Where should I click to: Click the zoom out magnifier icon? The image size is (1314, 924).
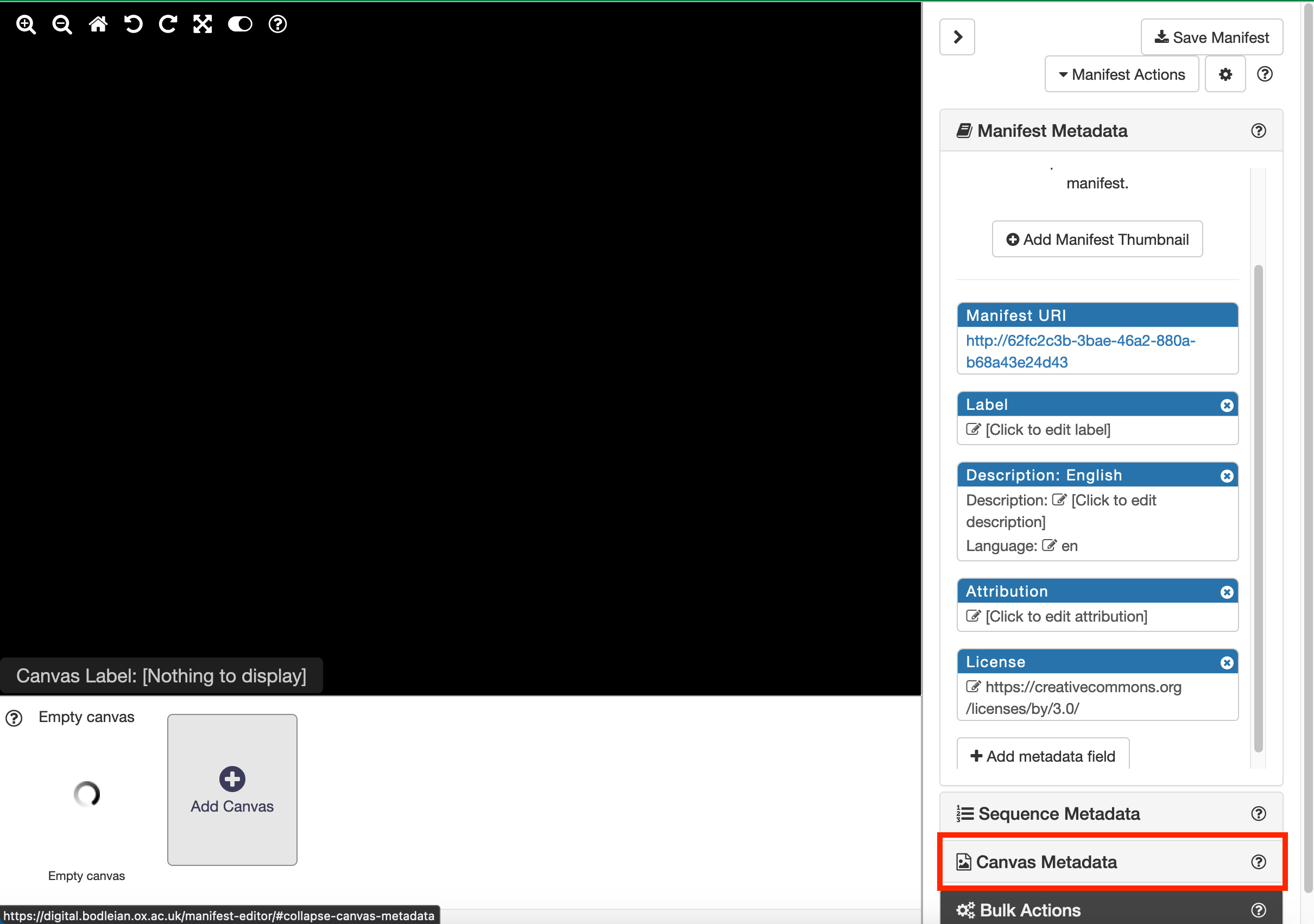tap(62, 24)
